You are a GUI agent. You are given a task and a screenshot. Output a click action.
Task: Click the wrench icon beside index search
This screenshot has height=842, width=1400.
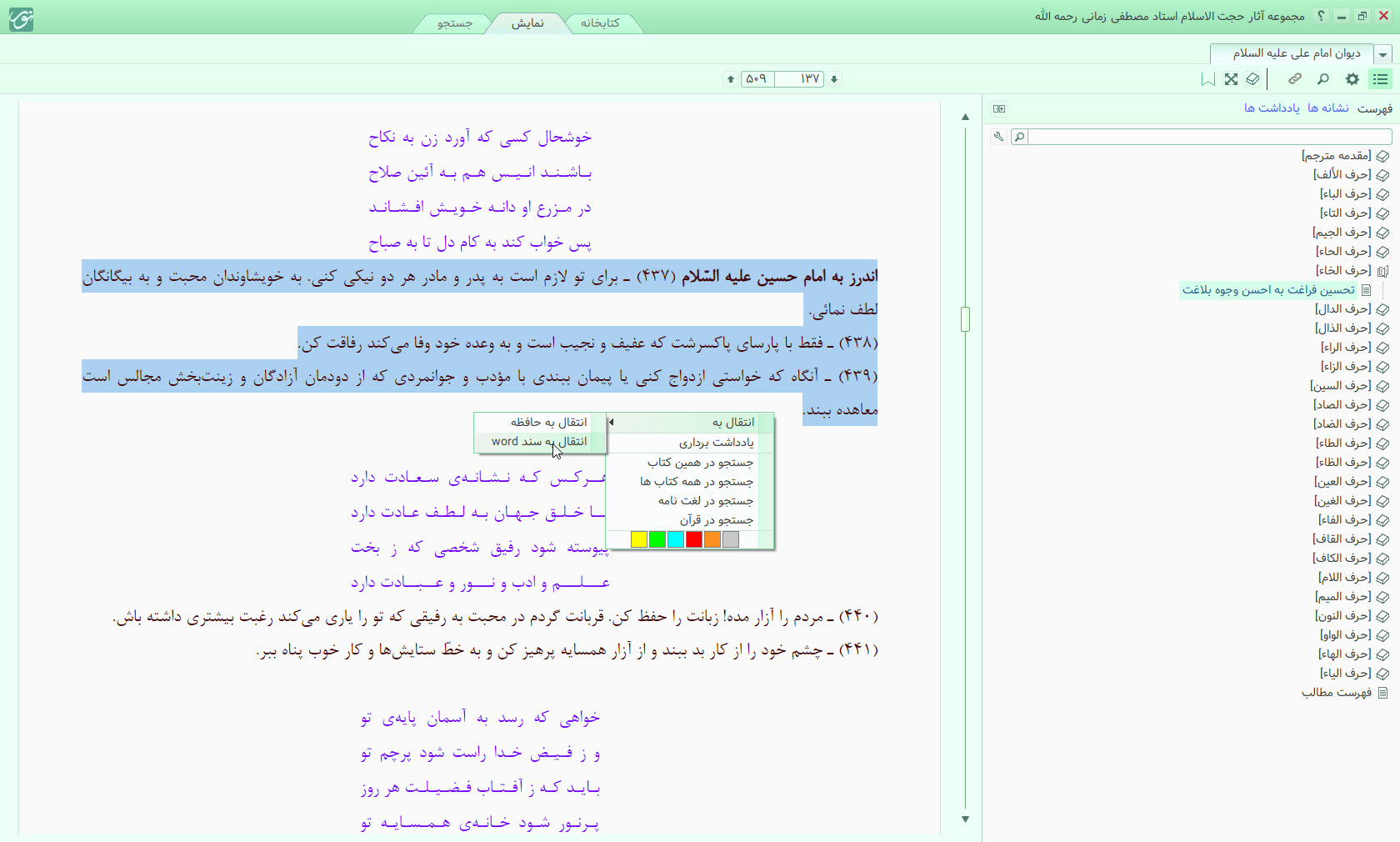[998, 137]
